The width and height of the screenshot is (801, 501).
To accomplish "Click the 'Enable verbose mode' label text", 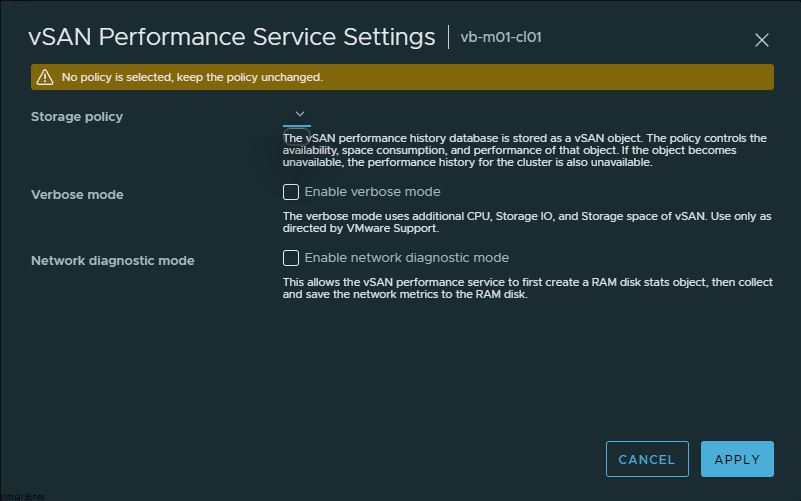I will point(372,192).
